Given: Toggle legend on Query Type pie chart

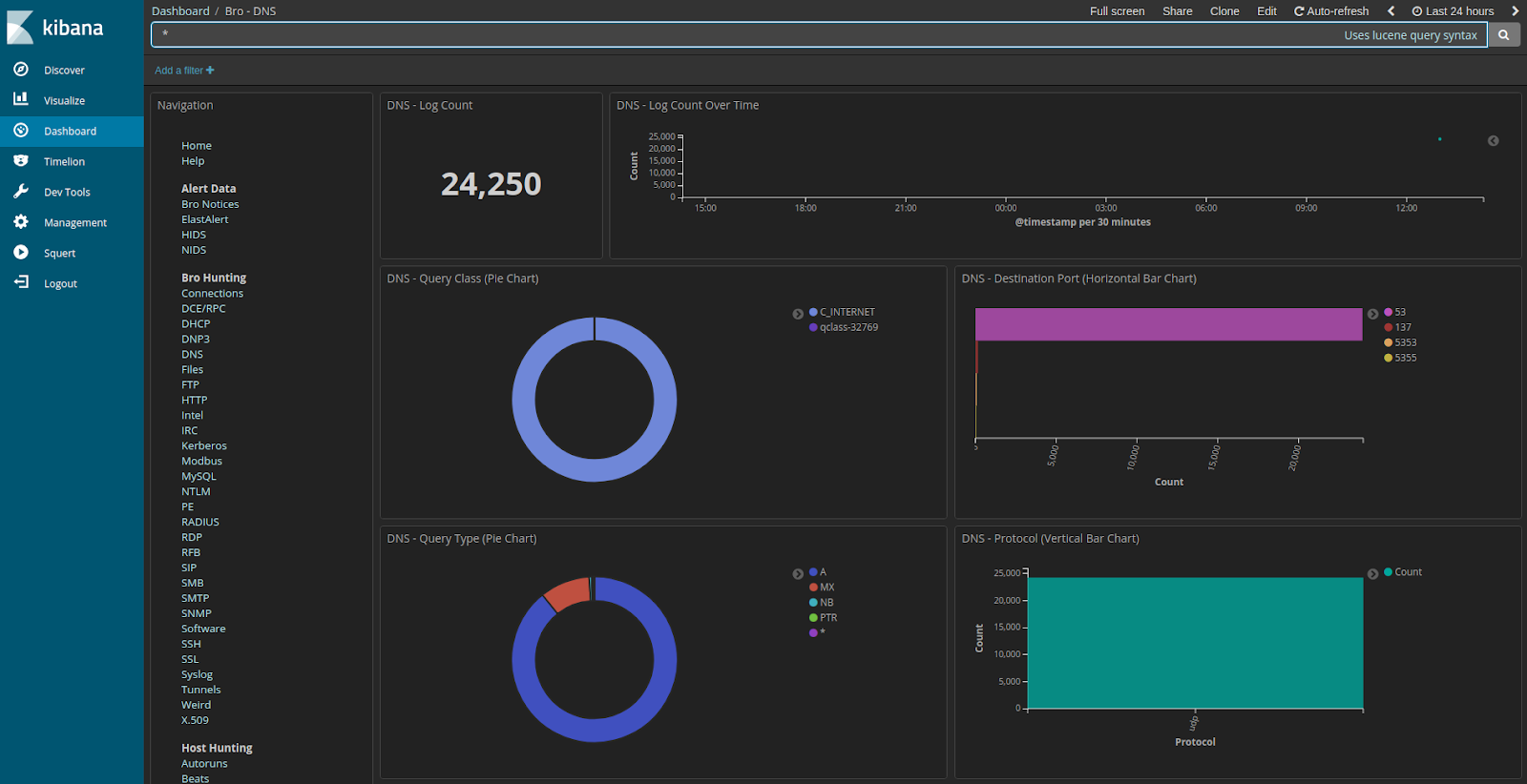Looking at the screenshot, I should 798,574.
